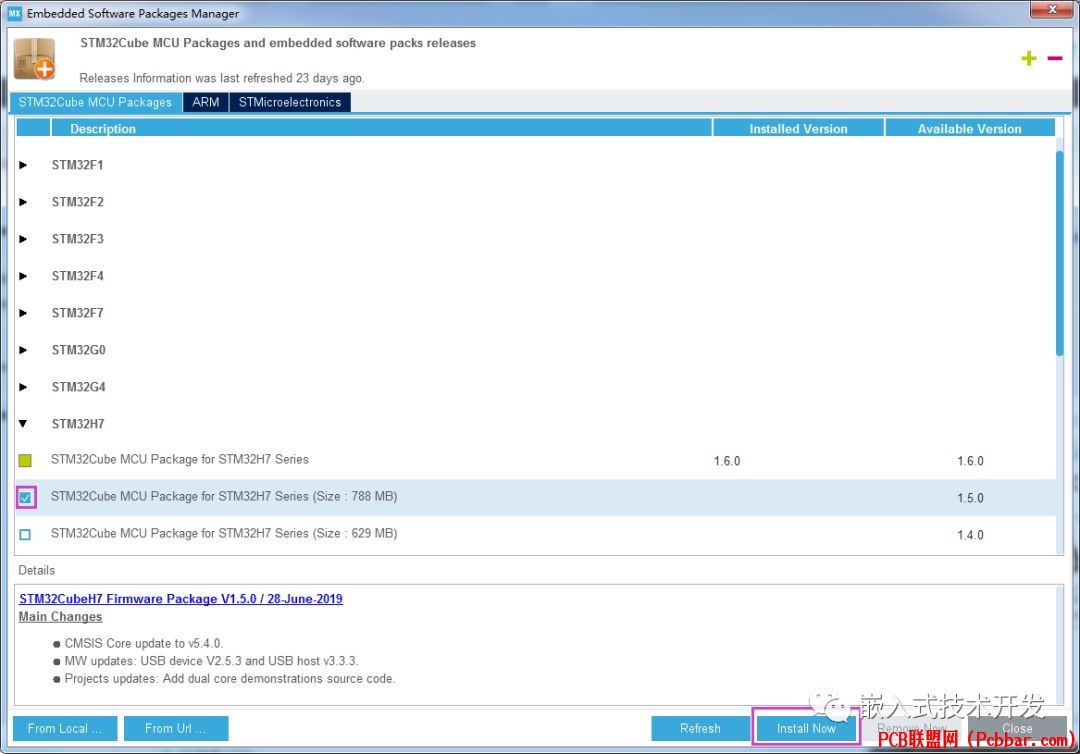This screenshot has height=754, width=1080.
Task: Expand the STM32G4 tree node
Action: point(23,387)
